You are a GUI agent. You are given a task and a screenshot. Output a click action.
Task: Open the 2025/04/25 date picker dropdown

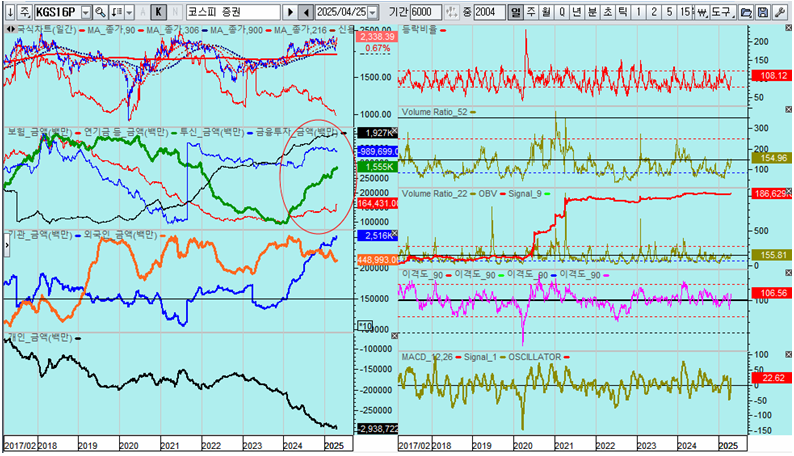372,11
